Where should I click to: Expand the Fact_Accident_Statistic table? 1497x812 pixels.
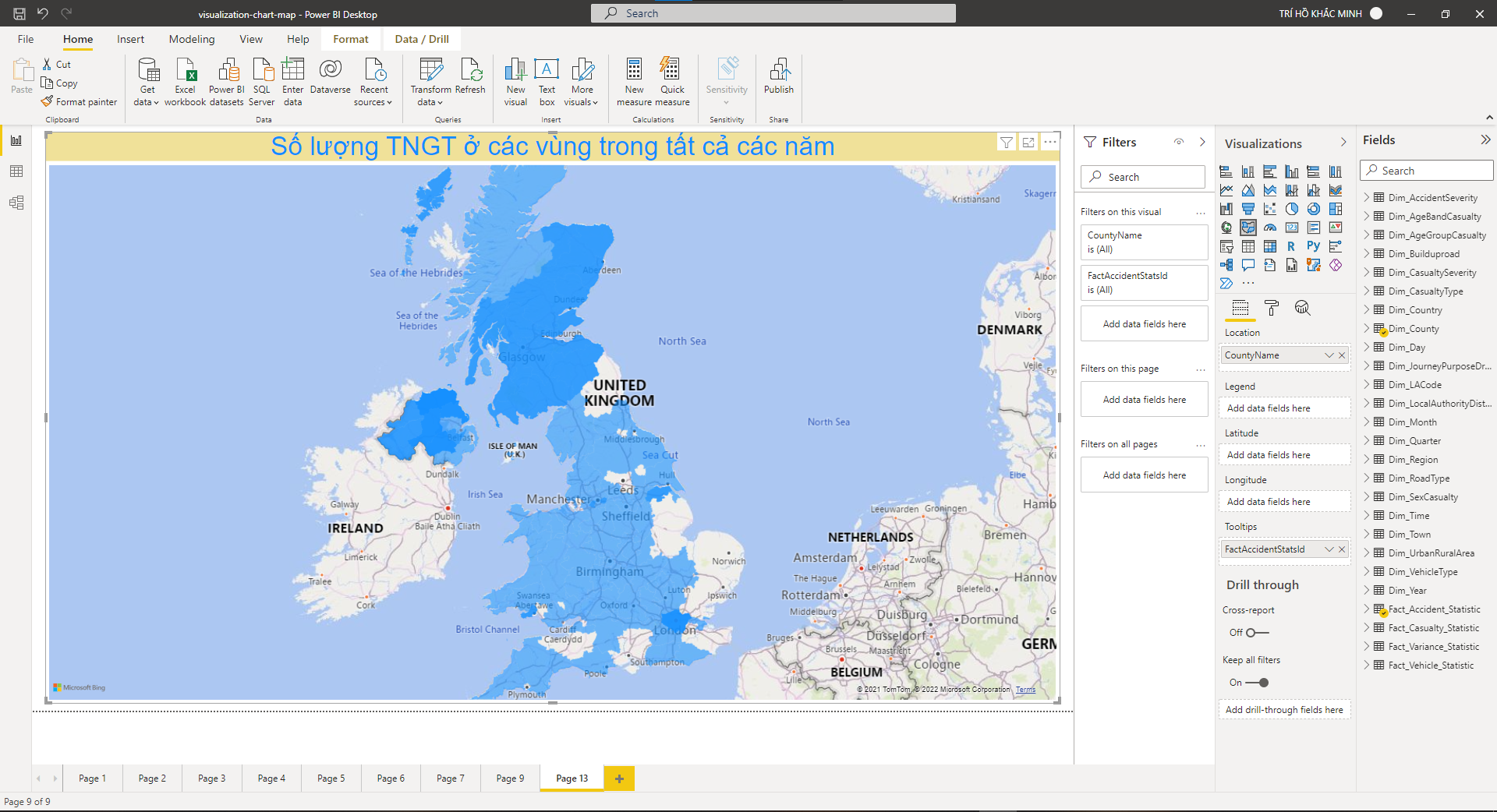point(1366,609)
